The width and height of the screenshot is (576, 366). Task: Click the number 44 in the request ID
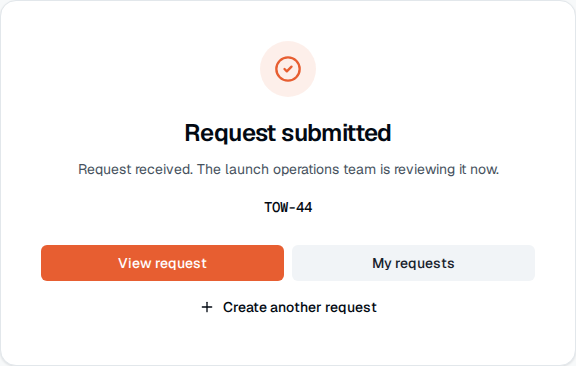tap(304, 208)
